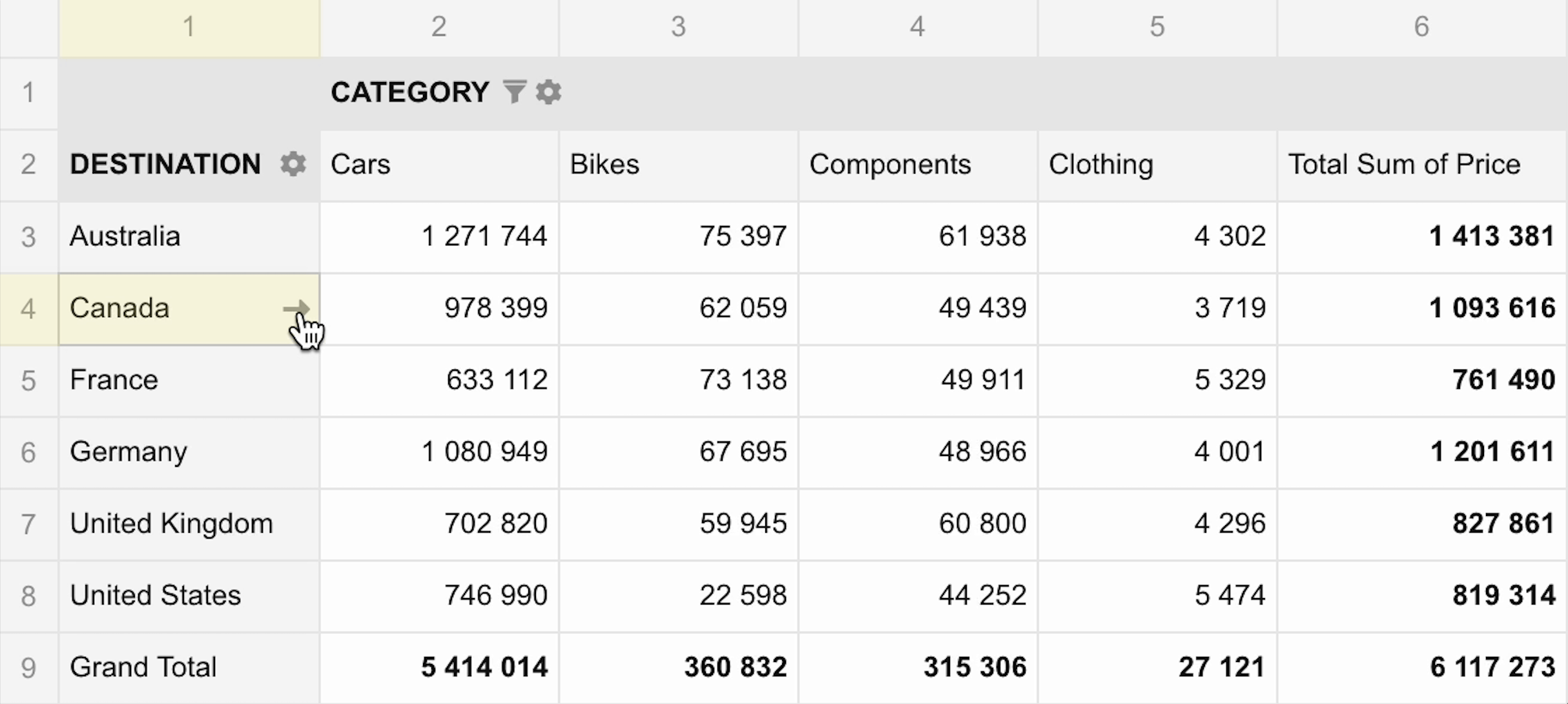Select the Australia row label

click(125, 236)
